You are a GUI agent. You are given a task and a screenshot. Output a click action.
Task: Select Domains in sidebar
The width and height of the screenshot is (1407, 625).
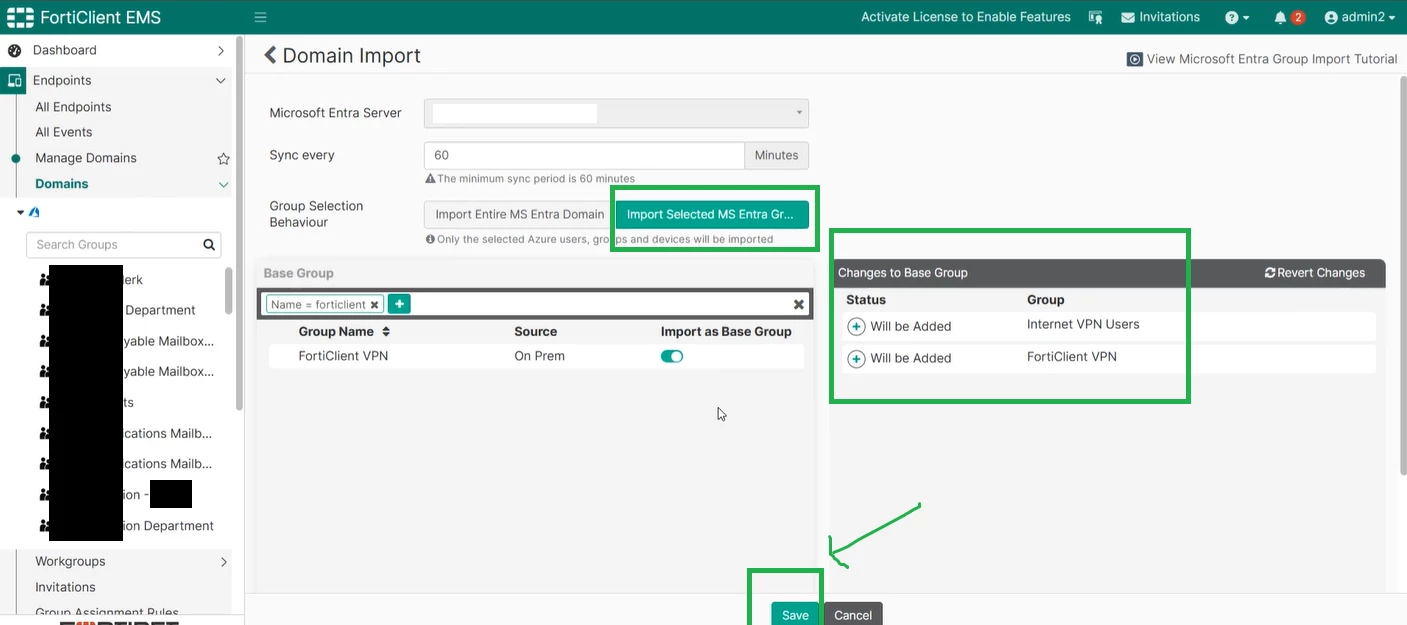[61, 184]
